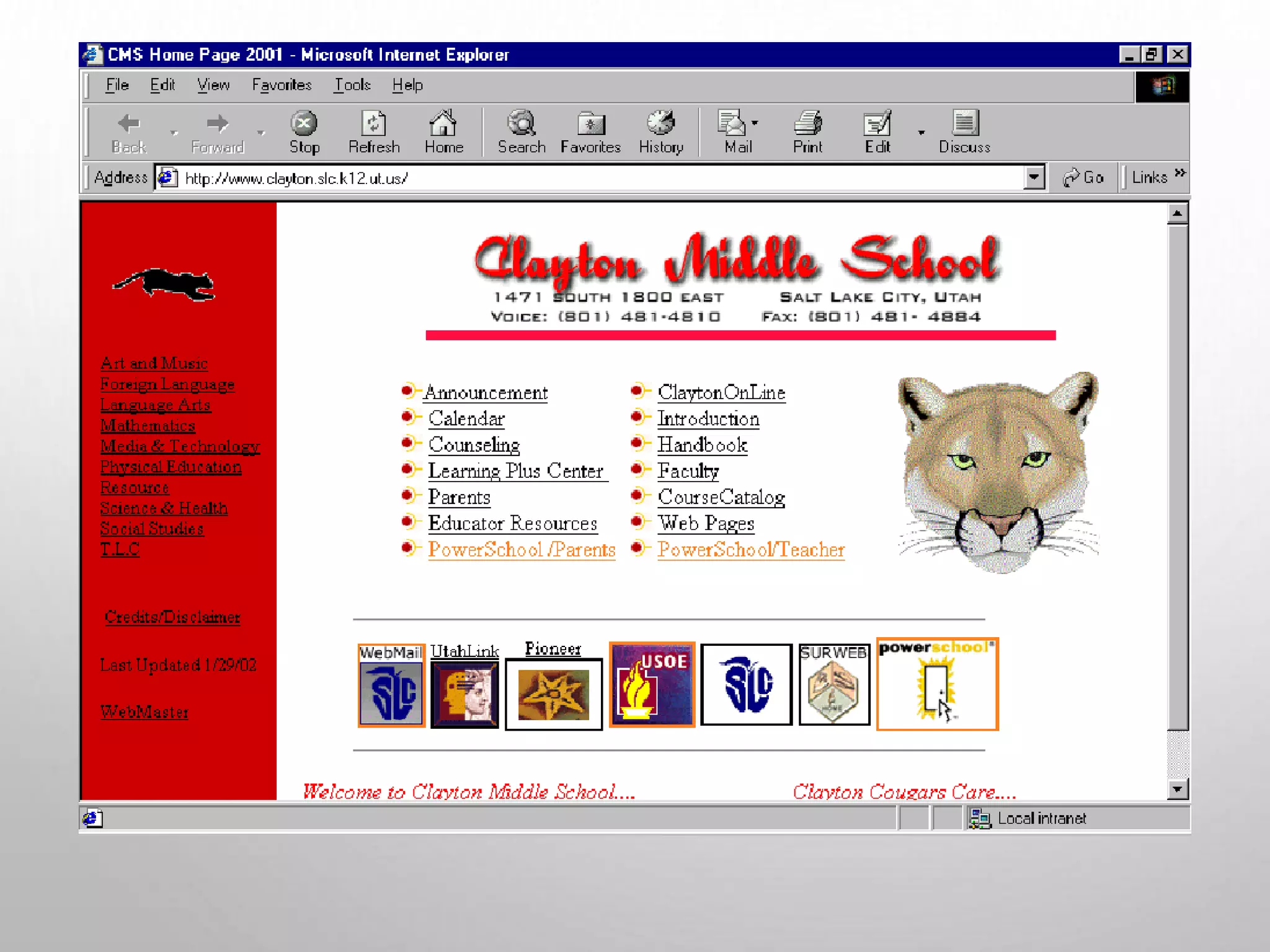Viewport: 1270px width, 952px height.
Task: Click the Print toolbar icon
Action: pos(807,125)
